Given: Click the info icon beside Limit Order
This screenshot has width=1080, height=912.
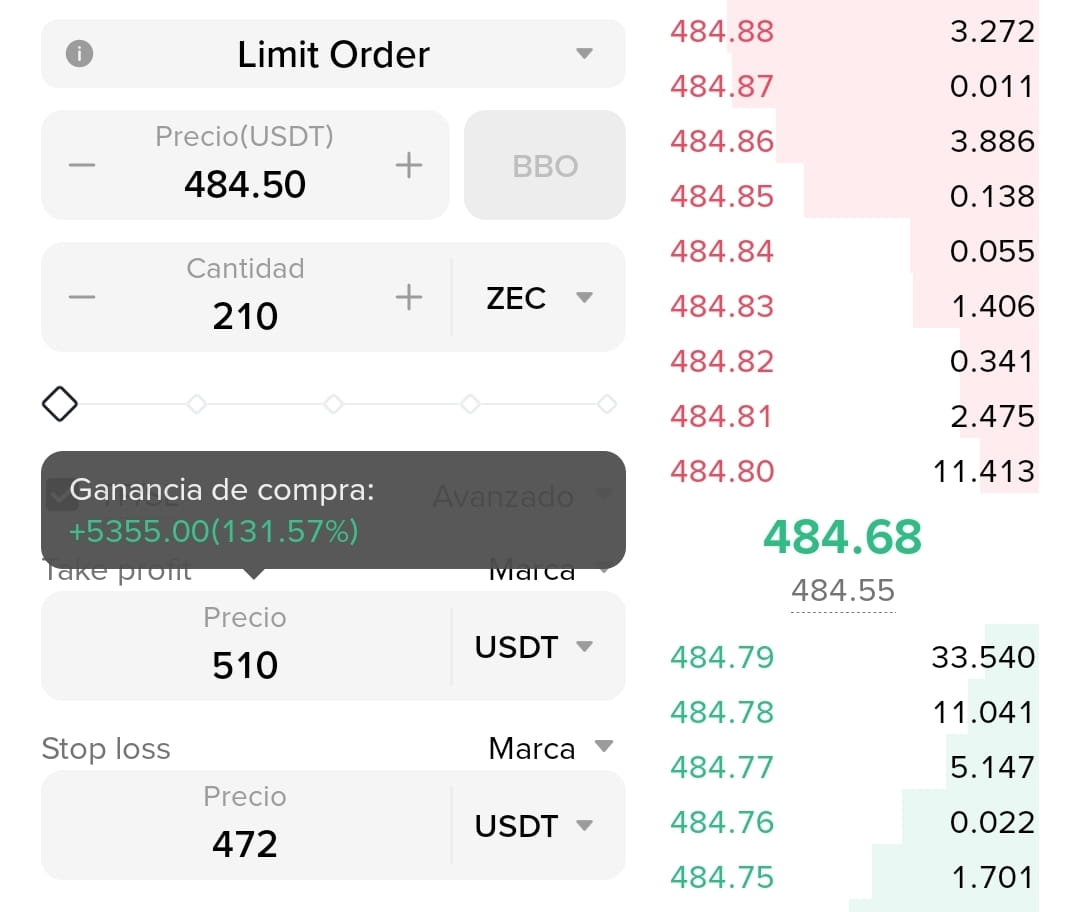Looking at the screenshot, I should point(79,53).
